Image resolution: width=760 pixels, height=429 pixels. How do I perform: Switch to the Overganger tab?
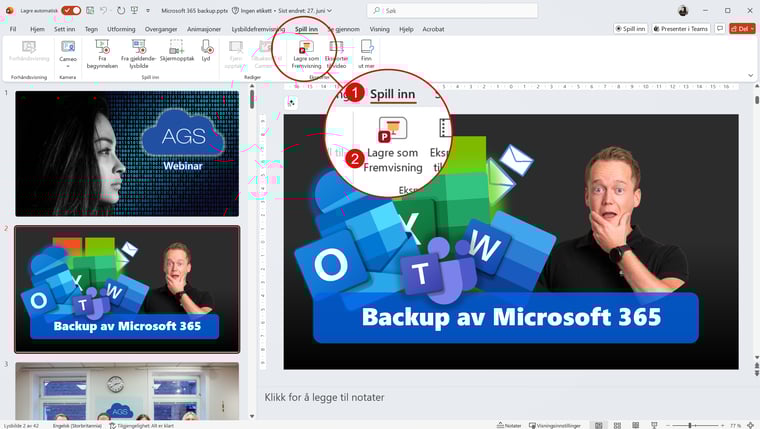(161, 29)
